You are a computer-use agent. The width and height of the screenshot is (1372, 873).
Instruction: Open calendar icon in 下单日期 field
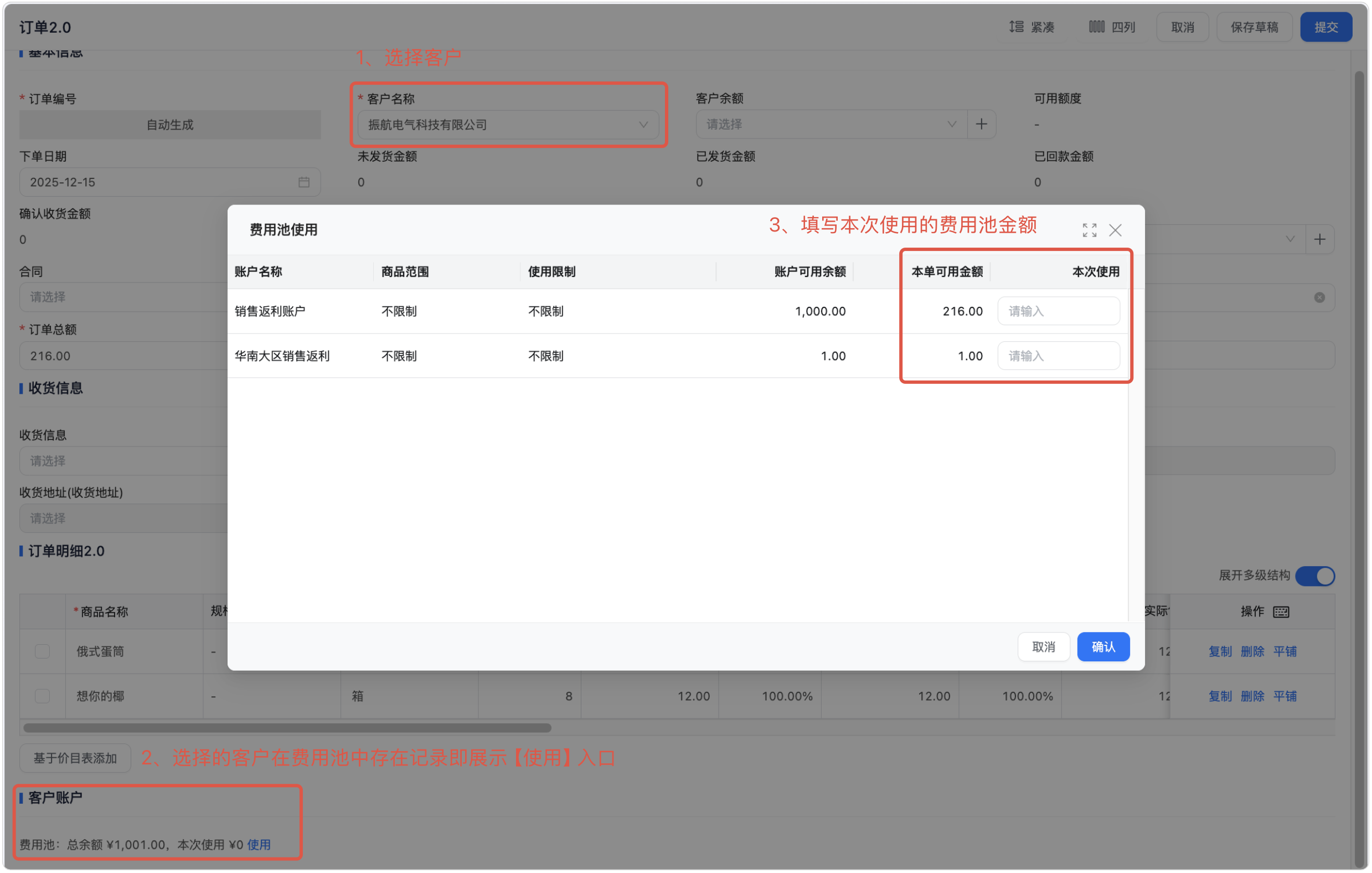point(303,182)
